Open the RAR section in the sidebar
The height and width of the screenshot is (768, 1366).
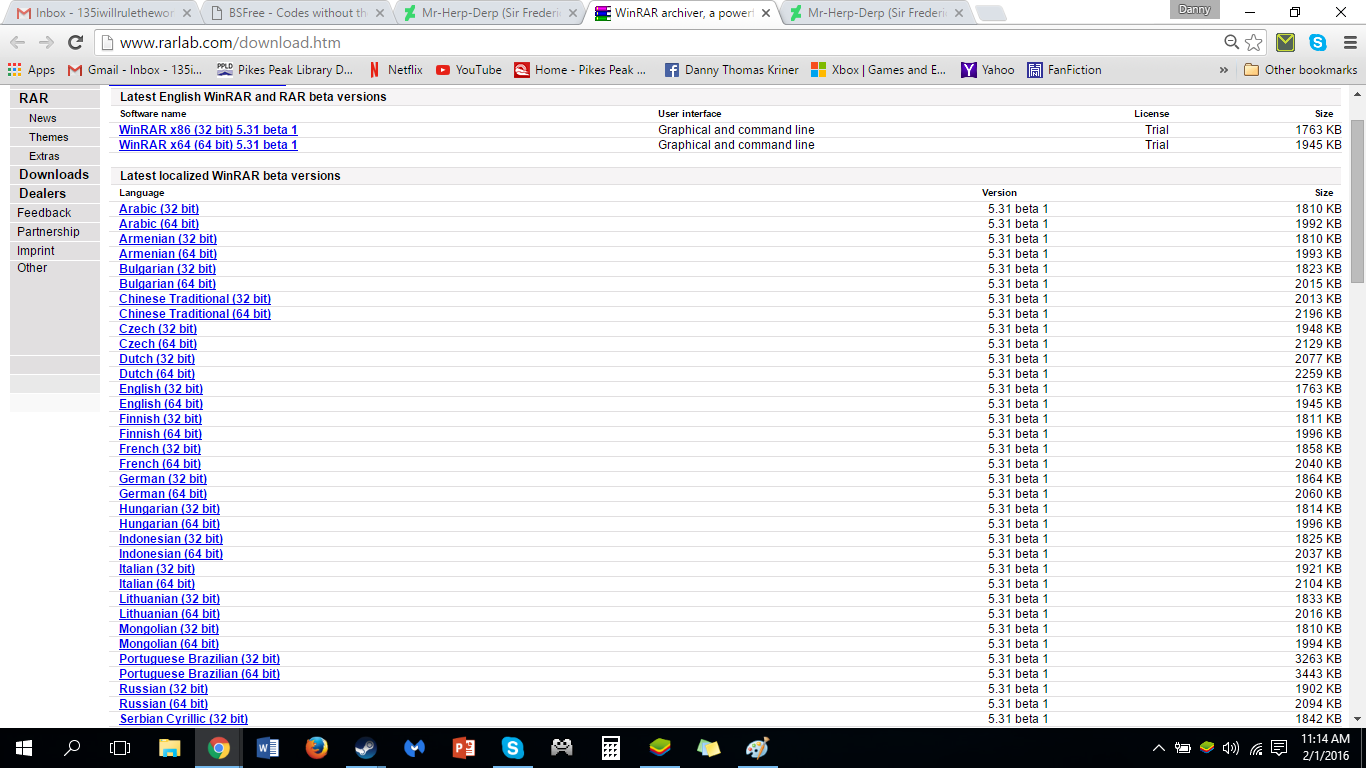33,98
